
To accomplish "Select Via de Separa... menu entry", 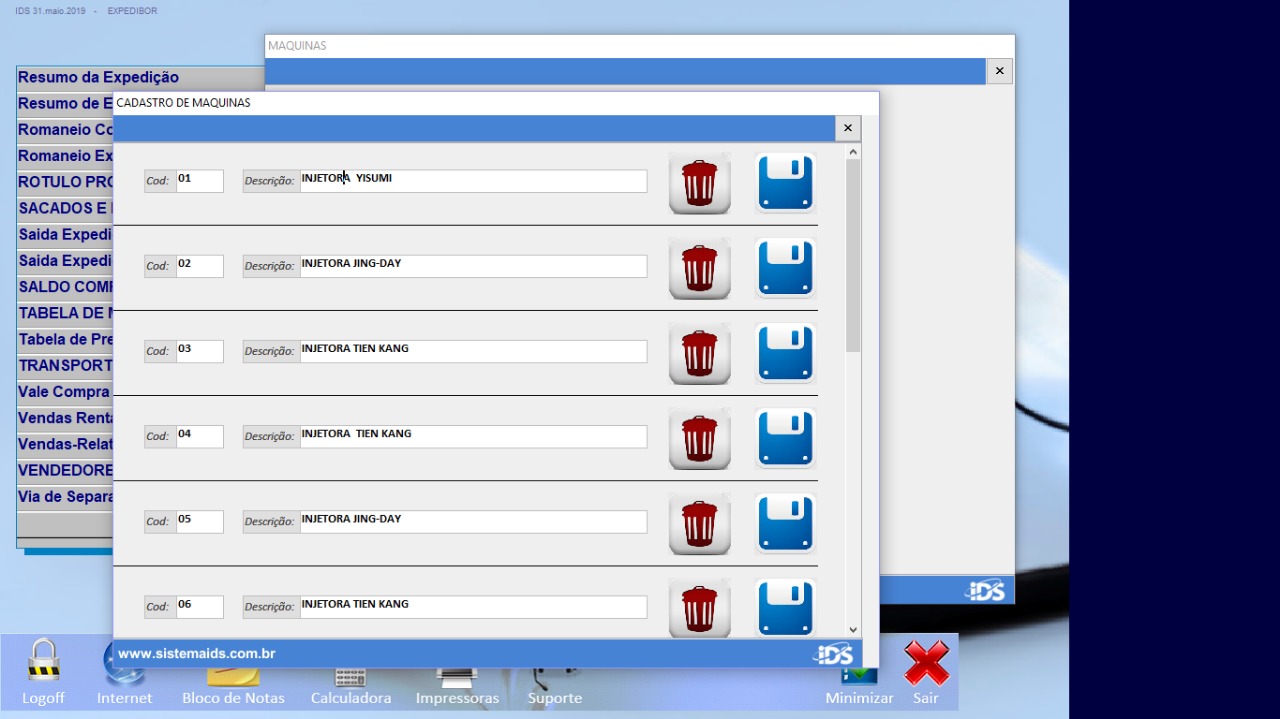I will (65, 496).
